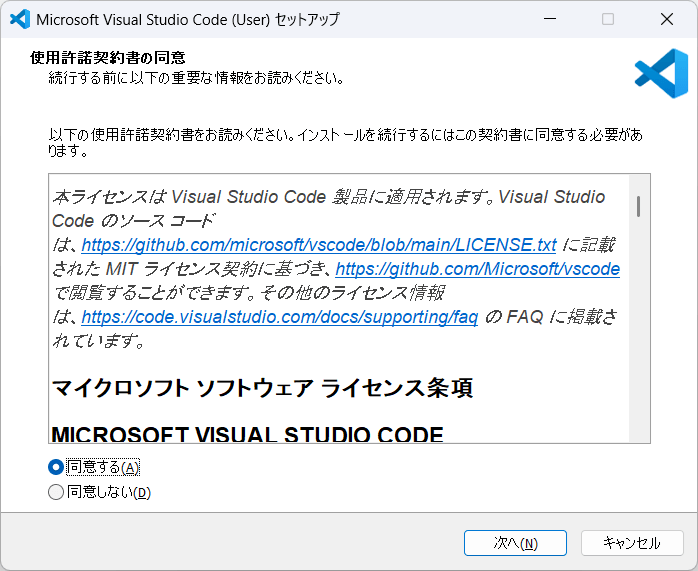This screenshot has height=571, width=698.
Task: Close the setup window with X
Action: tap(667, 19)
